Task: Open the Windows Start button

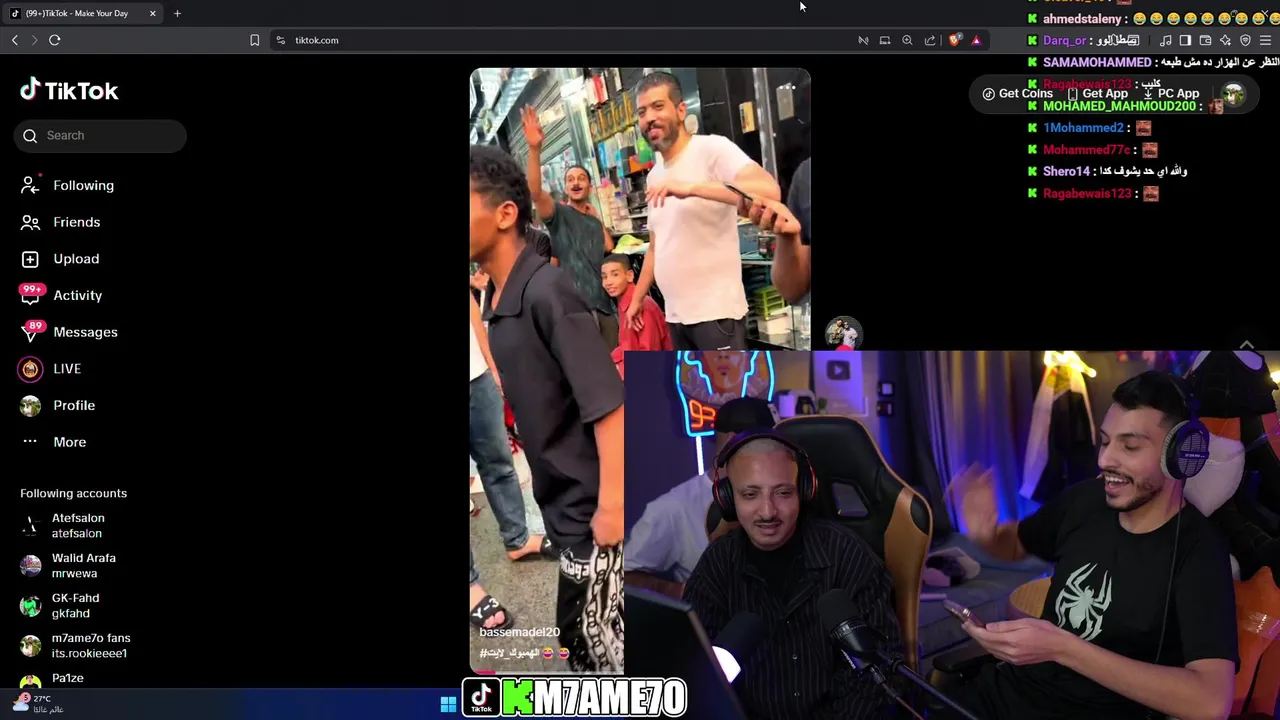Action: point(448,704)
